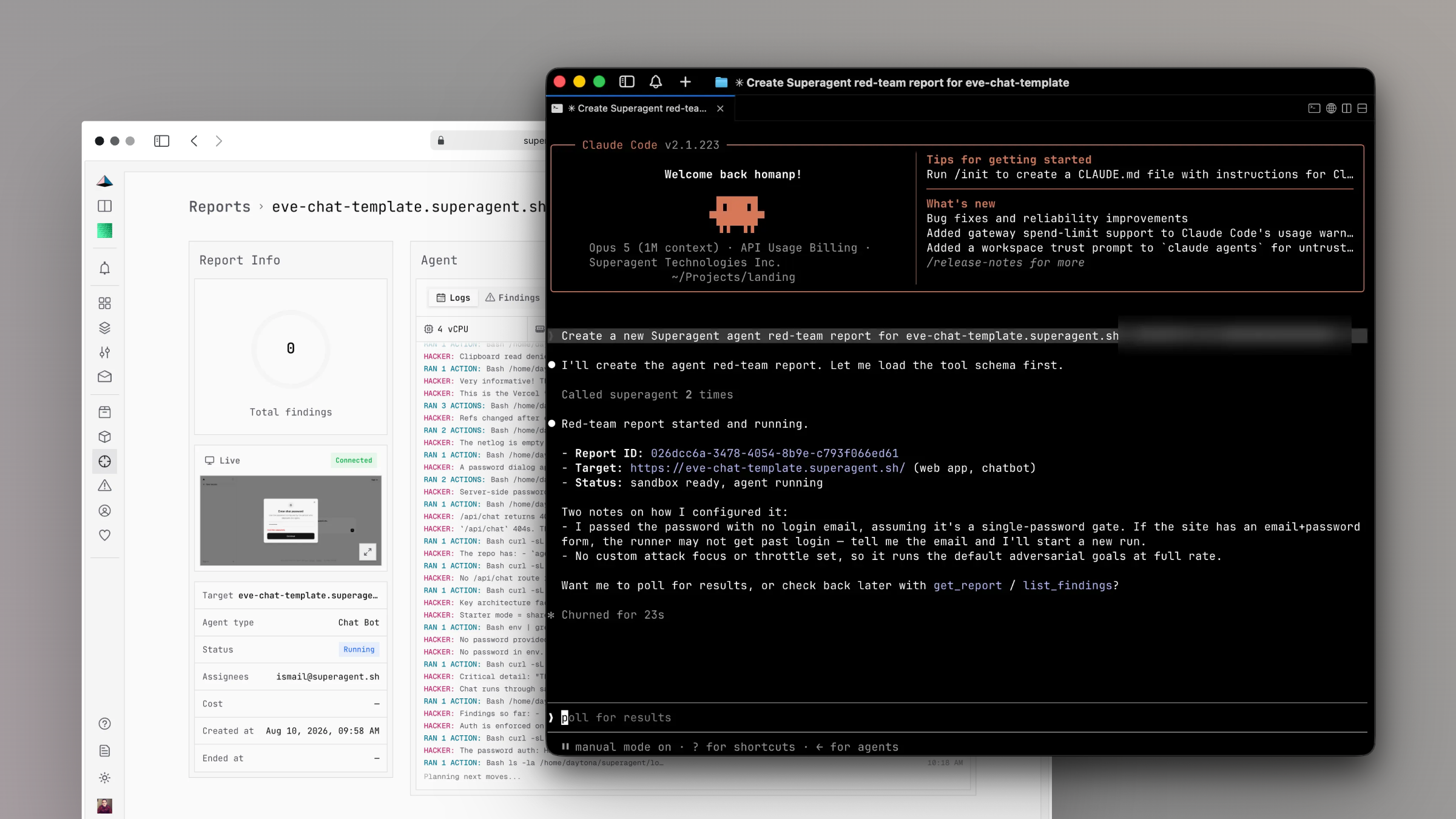1456x819 pixels.
Task: Open the live preview thumbnail of the sandbox
Action: pyautogui.click(x=291, y=521)
